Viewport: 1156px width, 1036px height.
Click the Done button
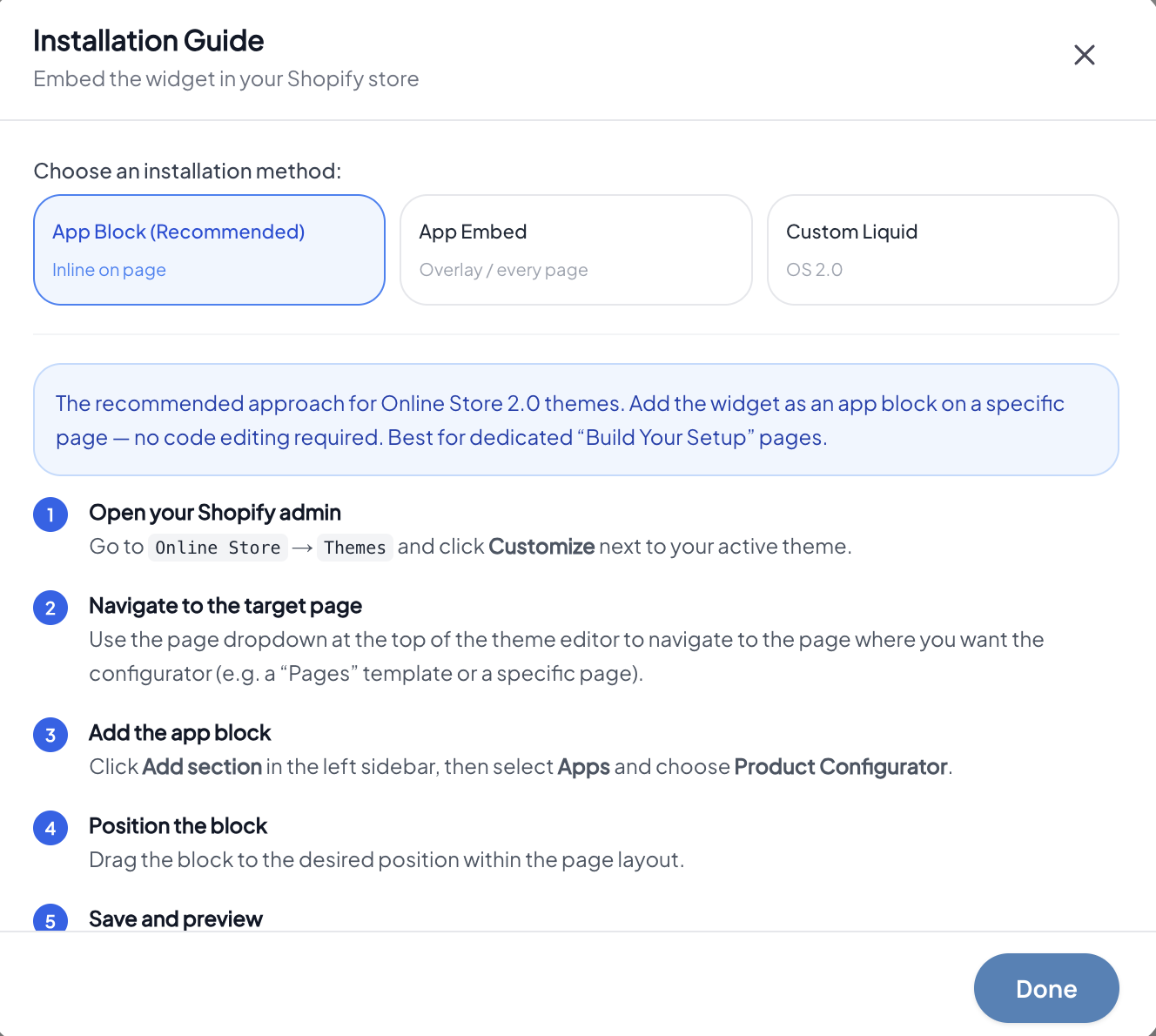1046,988
